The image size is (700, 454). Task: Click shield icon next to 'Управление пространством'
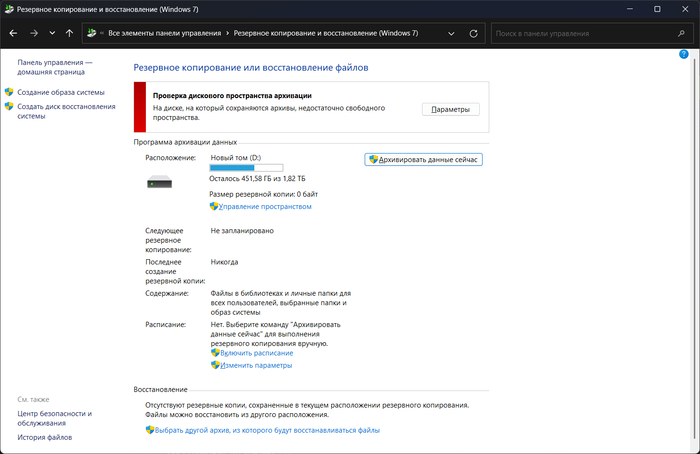click(x=214, y=206)
